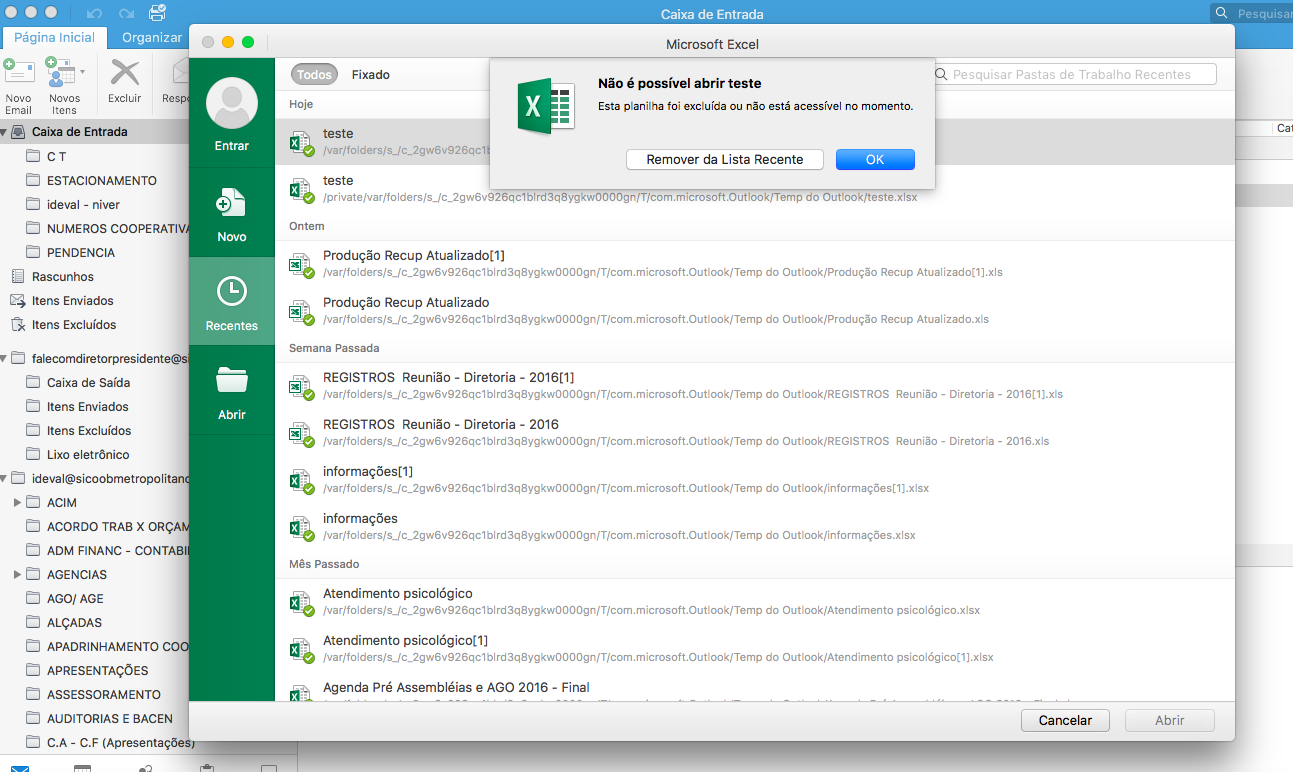Expand the ACIM folder
1293x772 pixels.
pyautogui.click(x=17, y=503)
